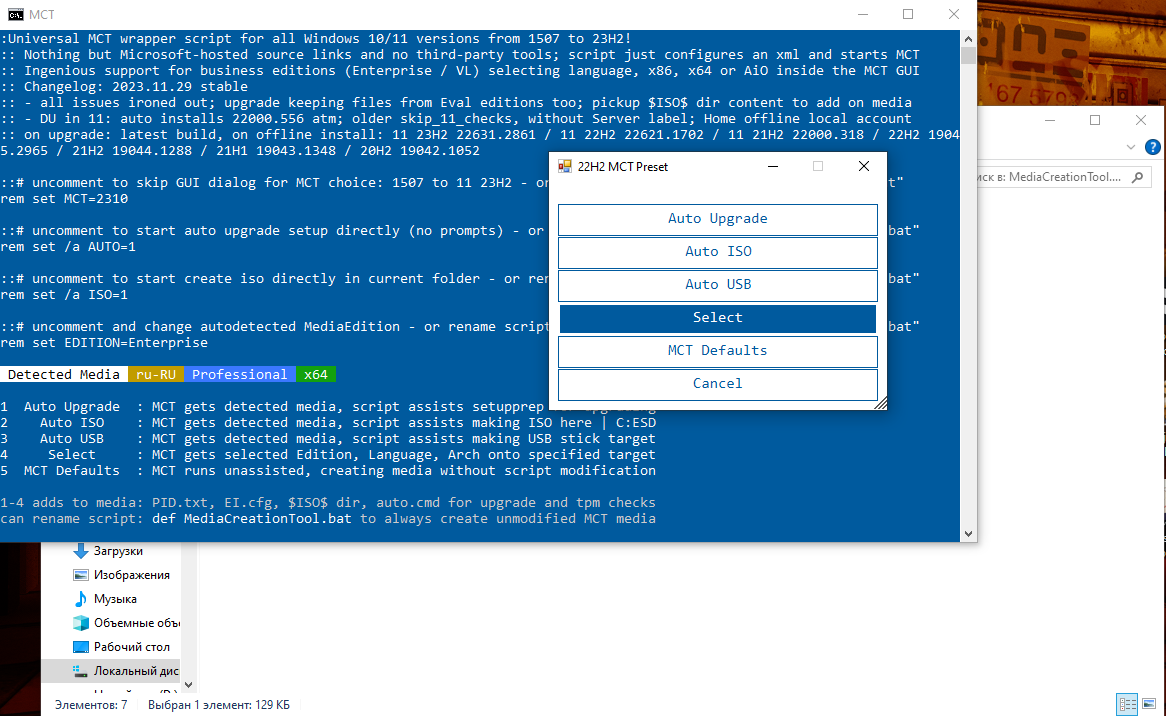Cancel the 22H2 MCT Preset dialog
Screen dimensions: 1166x716
coord(717,384)
